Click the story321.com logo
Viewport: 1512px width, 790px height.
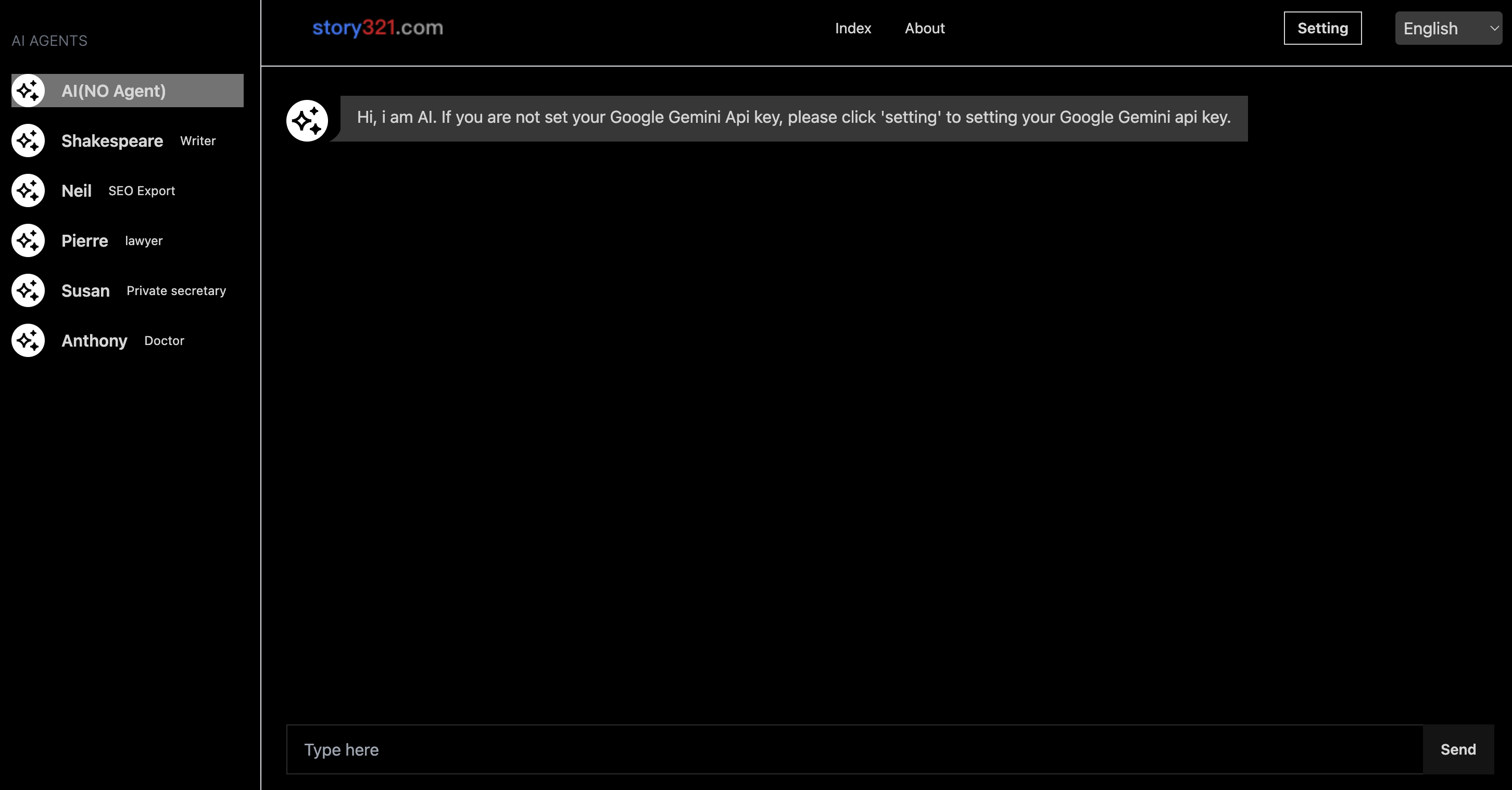[x=377, y=28]
